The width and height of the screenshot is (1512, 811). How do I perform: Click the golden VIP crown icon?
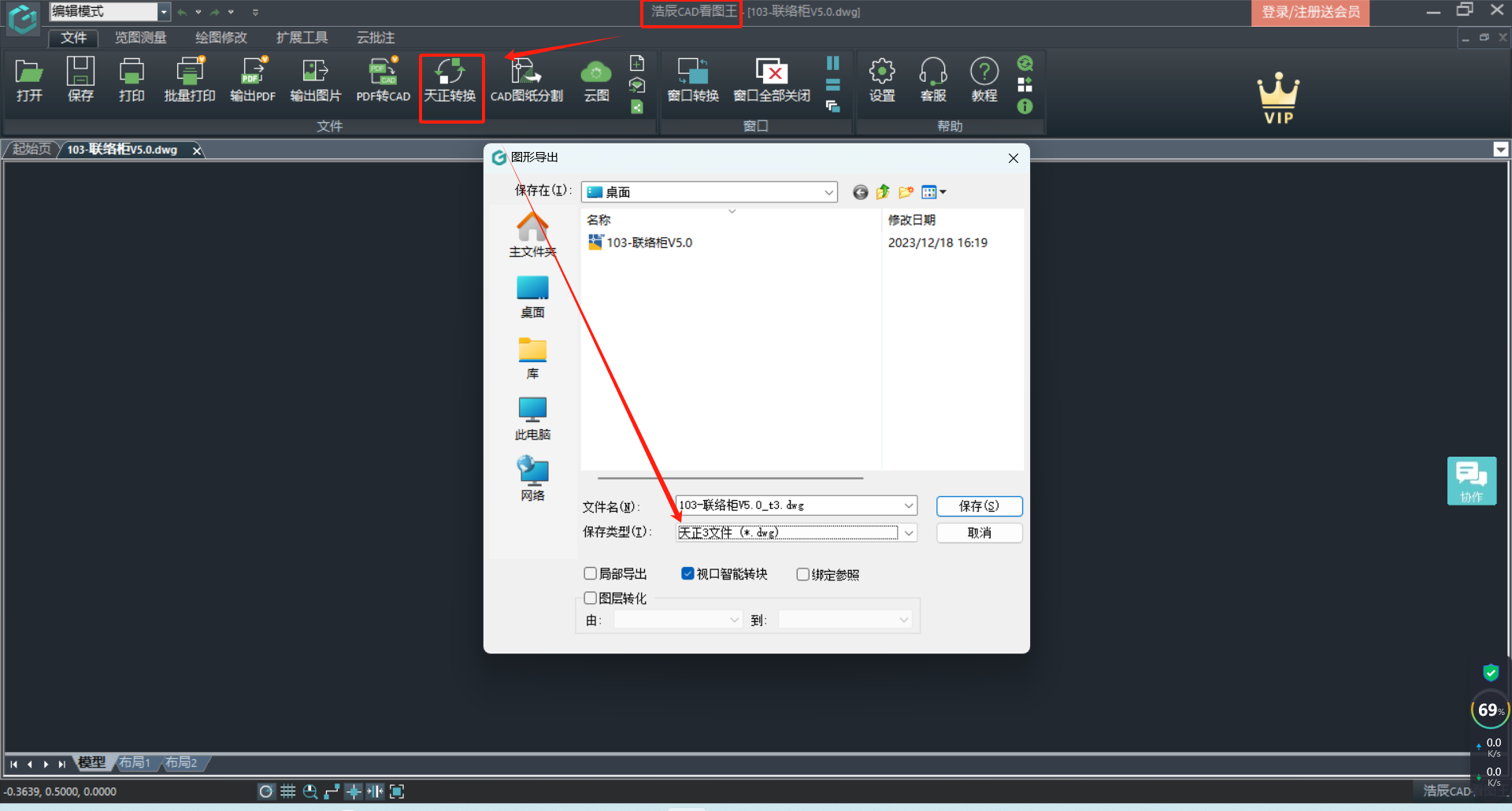[x=1278, y=98]
